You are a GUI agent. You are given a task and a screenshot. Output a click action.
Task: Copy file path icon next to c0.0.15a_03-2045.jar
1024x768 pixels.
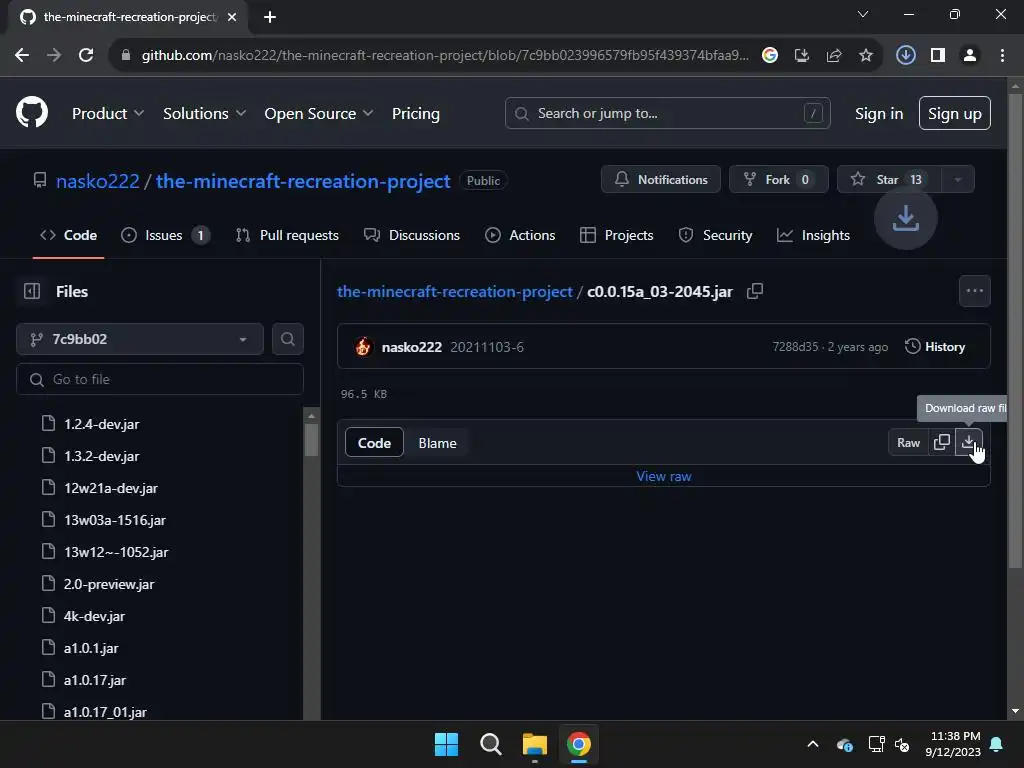pyautogui.click(x=755, y=291)
